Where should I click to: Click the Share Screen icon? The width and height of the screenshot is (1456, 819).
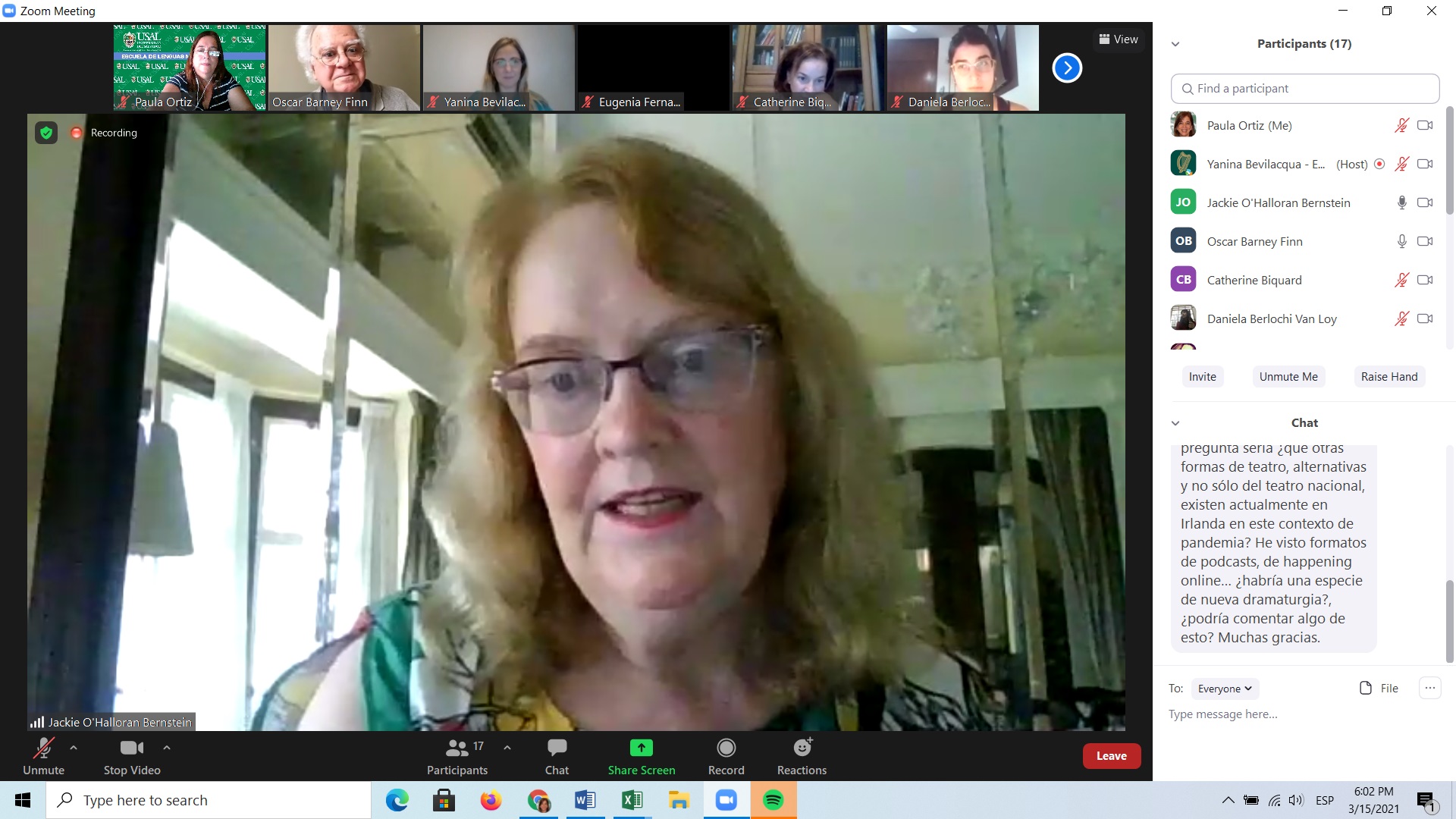pyautogui.click(x=641, y=748)
